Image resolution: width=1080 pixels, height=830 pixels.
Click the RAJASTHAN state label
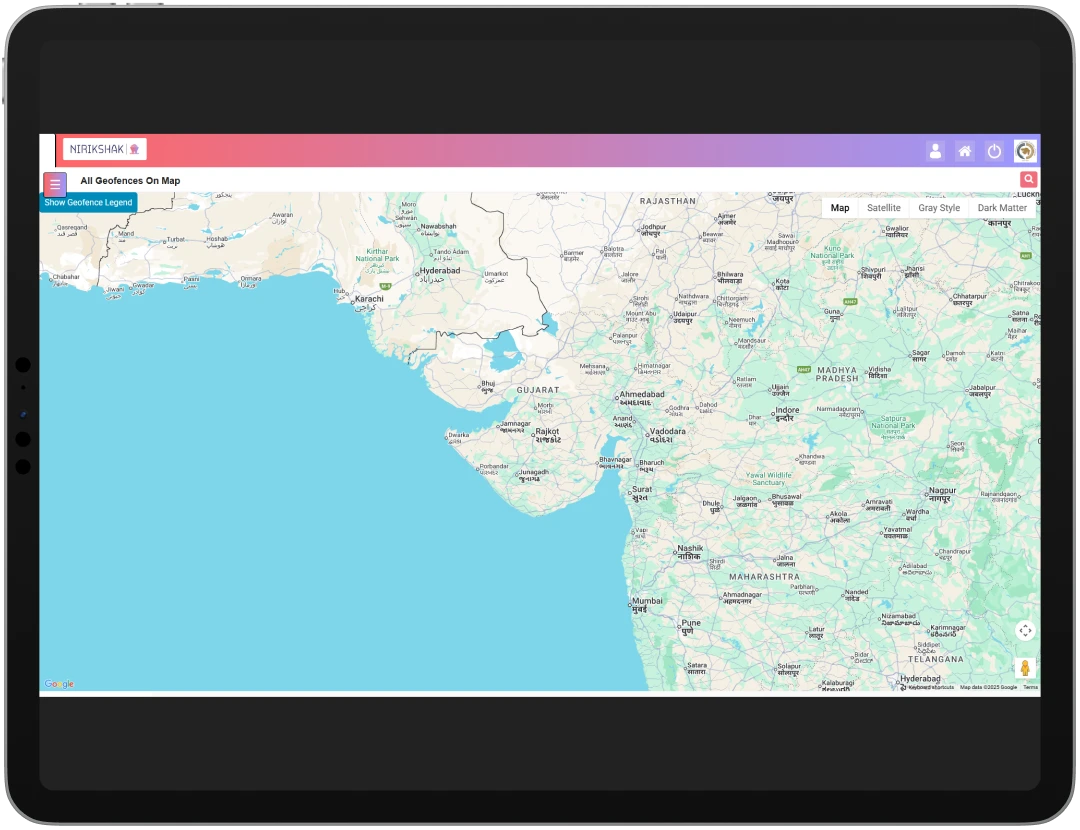coord(667,201)
